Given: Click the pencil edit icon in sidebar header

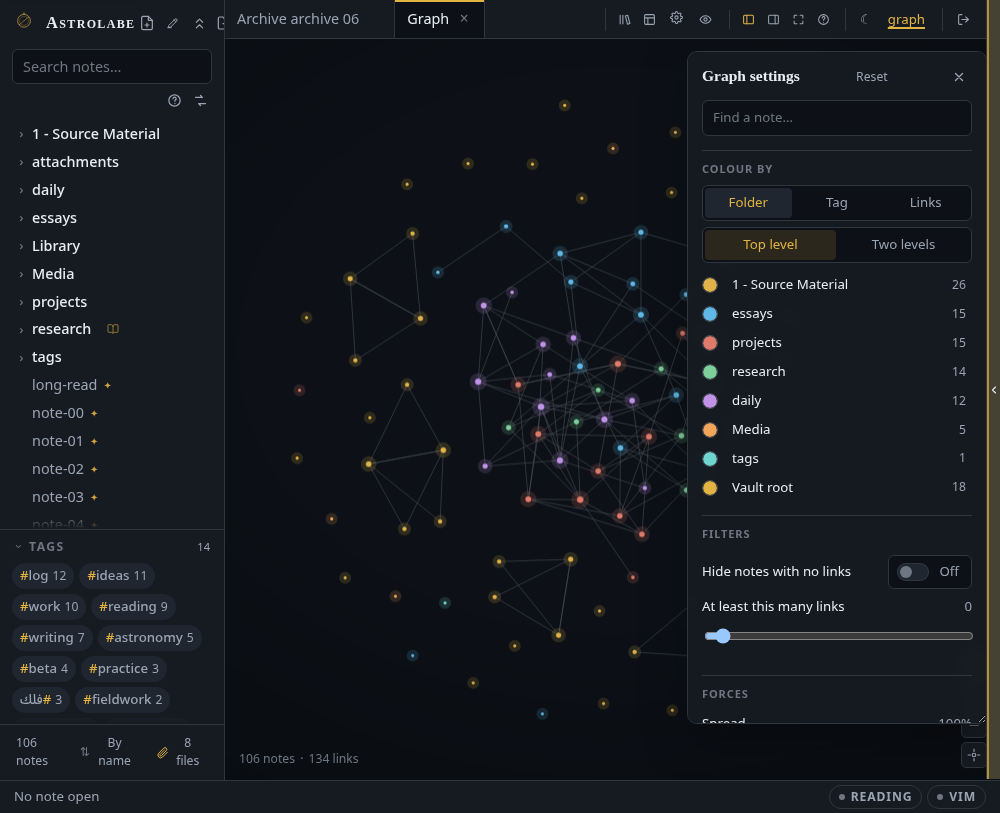Looking at the screenshot, I should [173, 23].
